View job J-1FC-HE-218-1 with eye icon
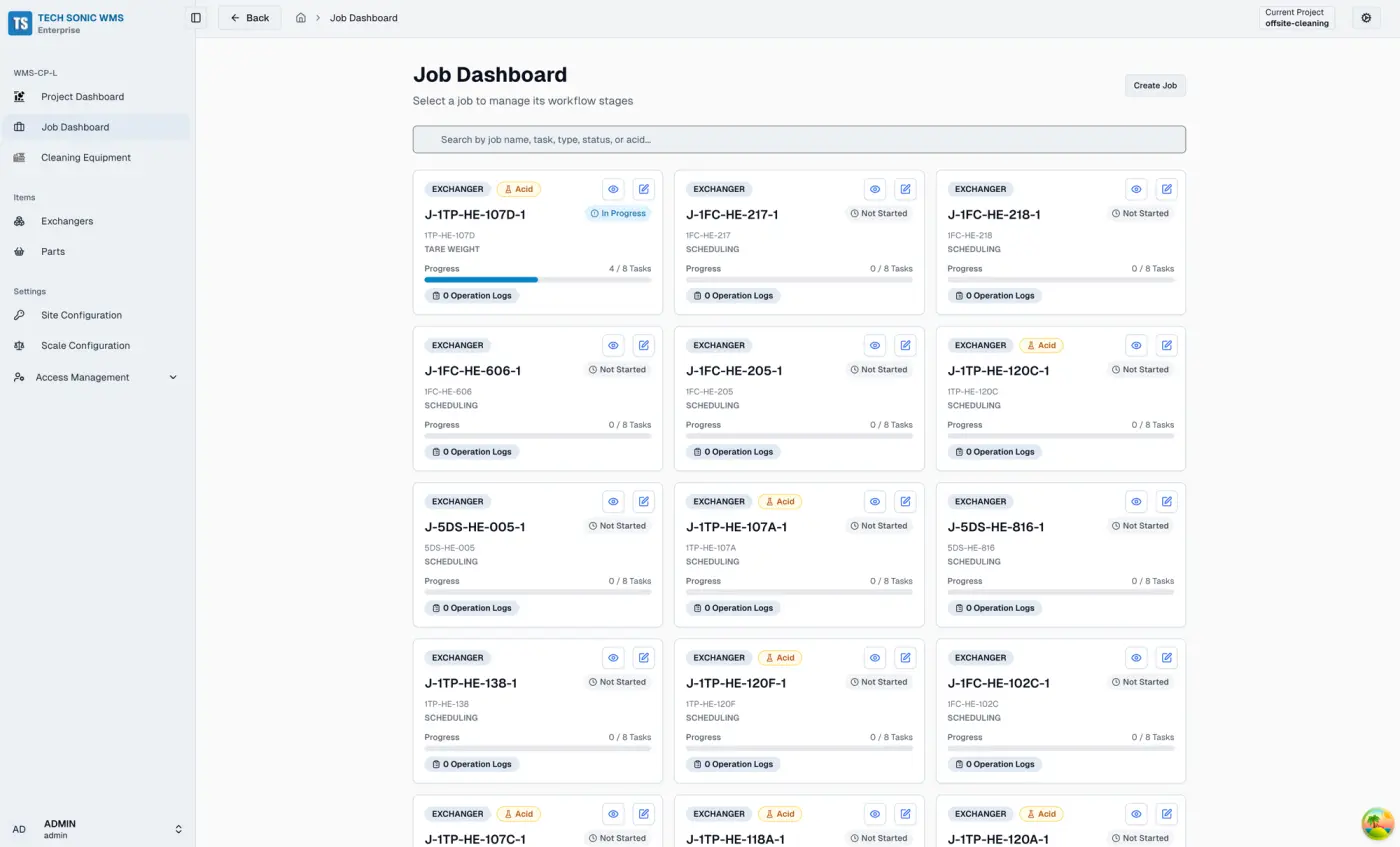The height and width of the screenshot is (847, 1400). pos(1136,189)
